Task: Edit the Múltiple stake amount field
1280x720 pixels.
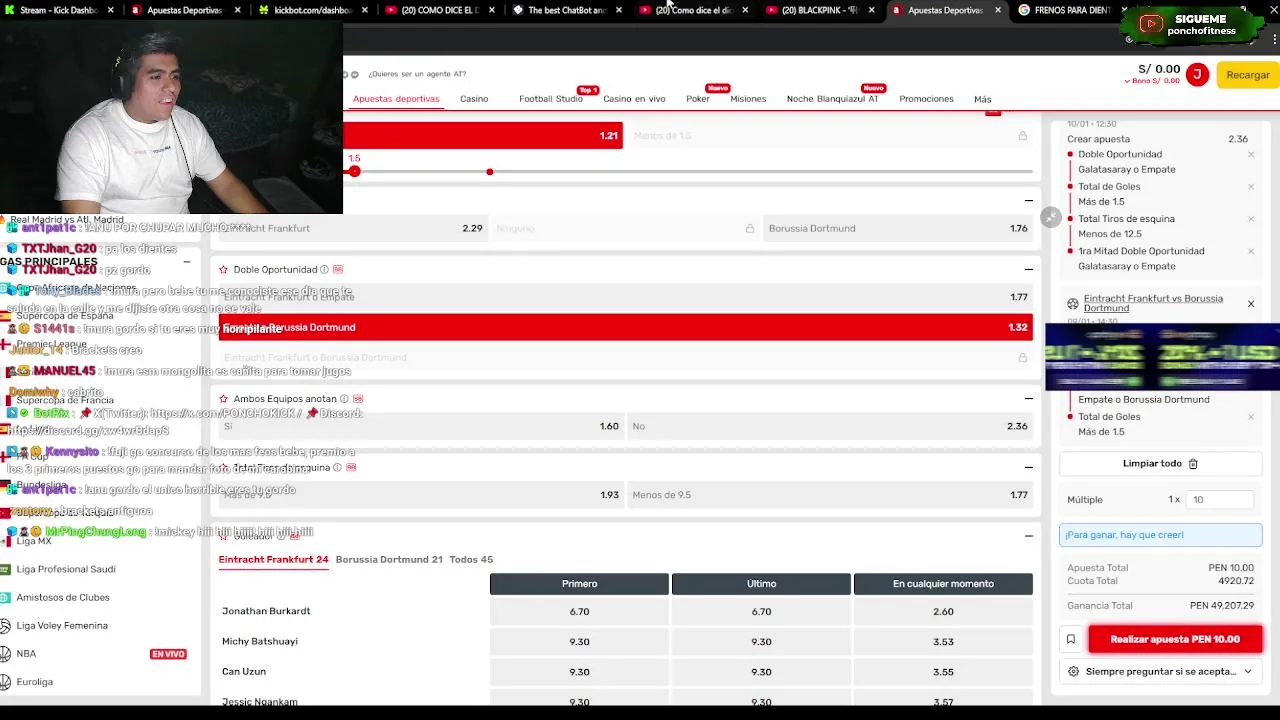Action: tap(1220, 500)
